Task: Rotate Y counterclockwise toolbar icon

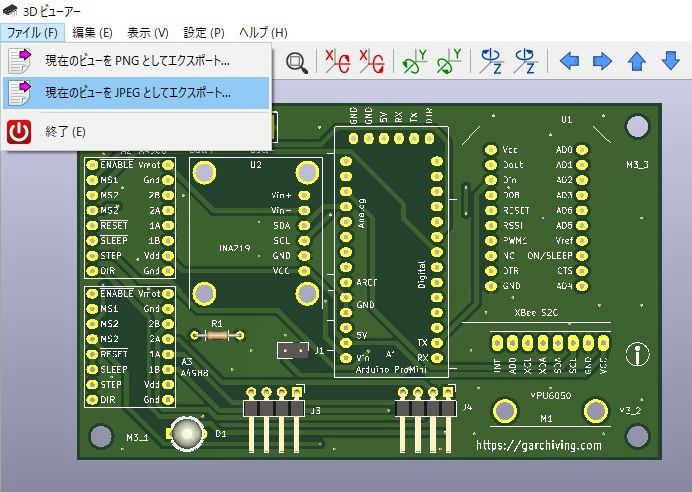Action: [x=449, y=61]
